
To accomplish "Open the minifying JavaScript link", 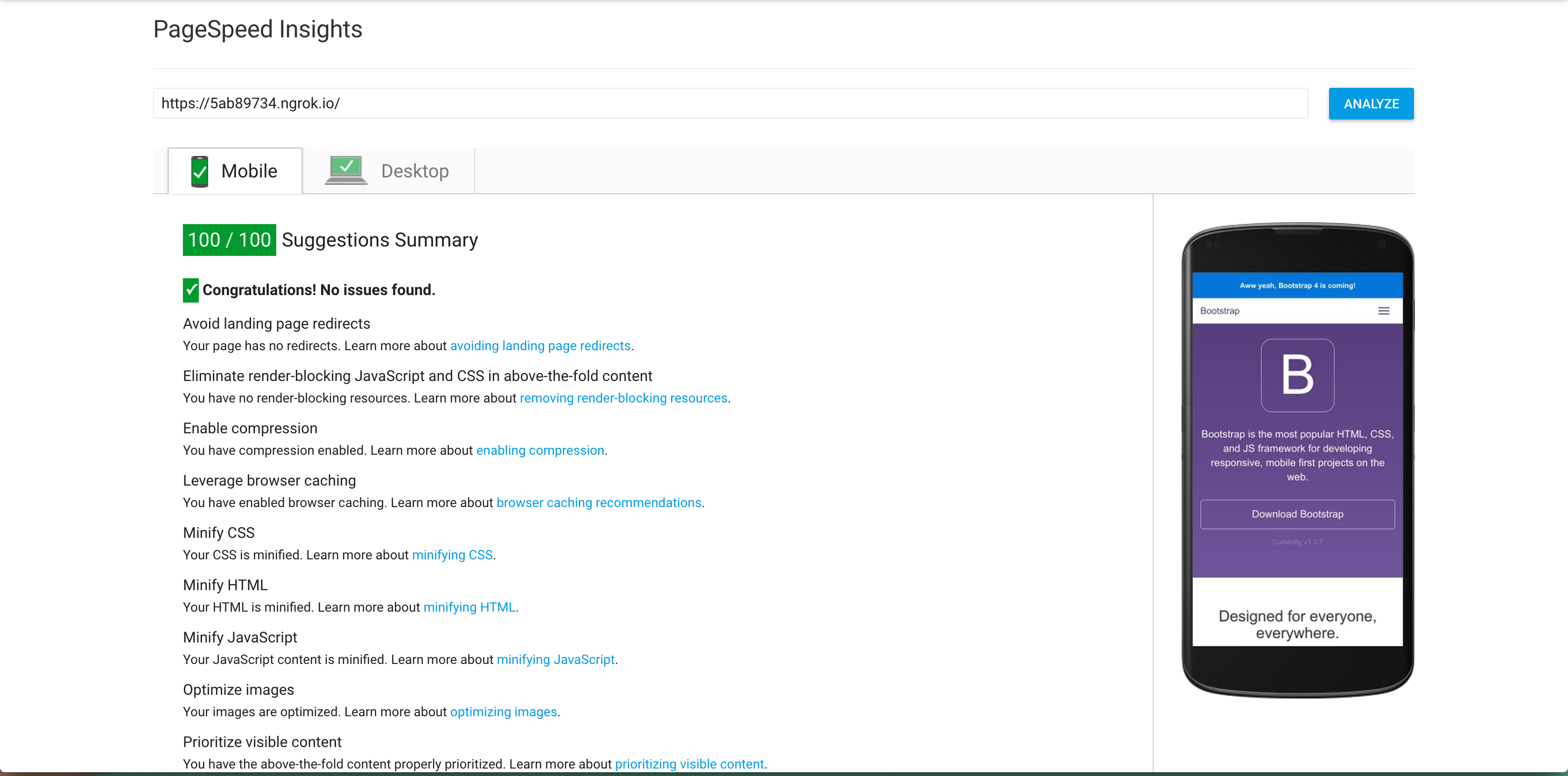I will click(x=555, y=660).
